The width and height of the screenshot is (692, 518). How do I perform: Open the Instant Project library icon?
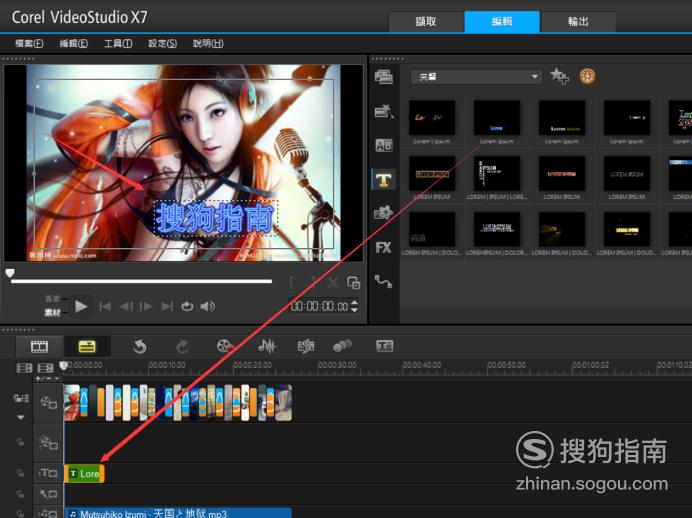point(384,111)
